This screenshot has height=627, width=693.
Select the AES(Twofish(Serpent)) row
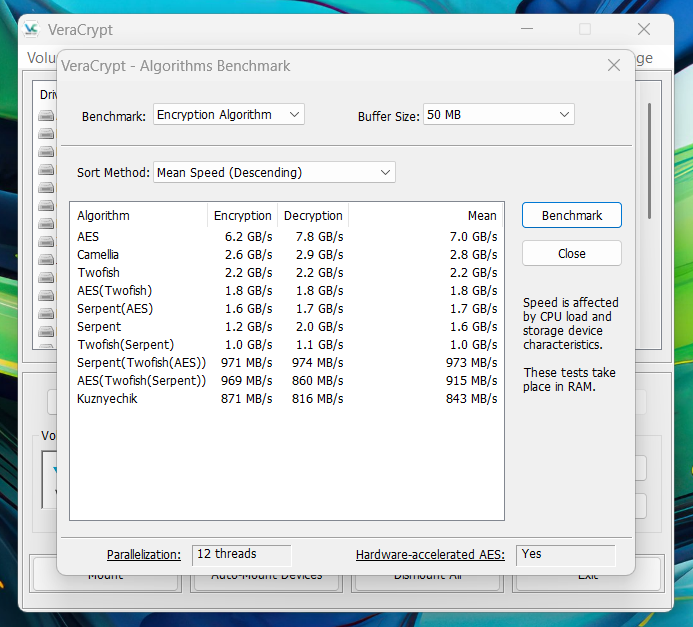coord(287,380)
